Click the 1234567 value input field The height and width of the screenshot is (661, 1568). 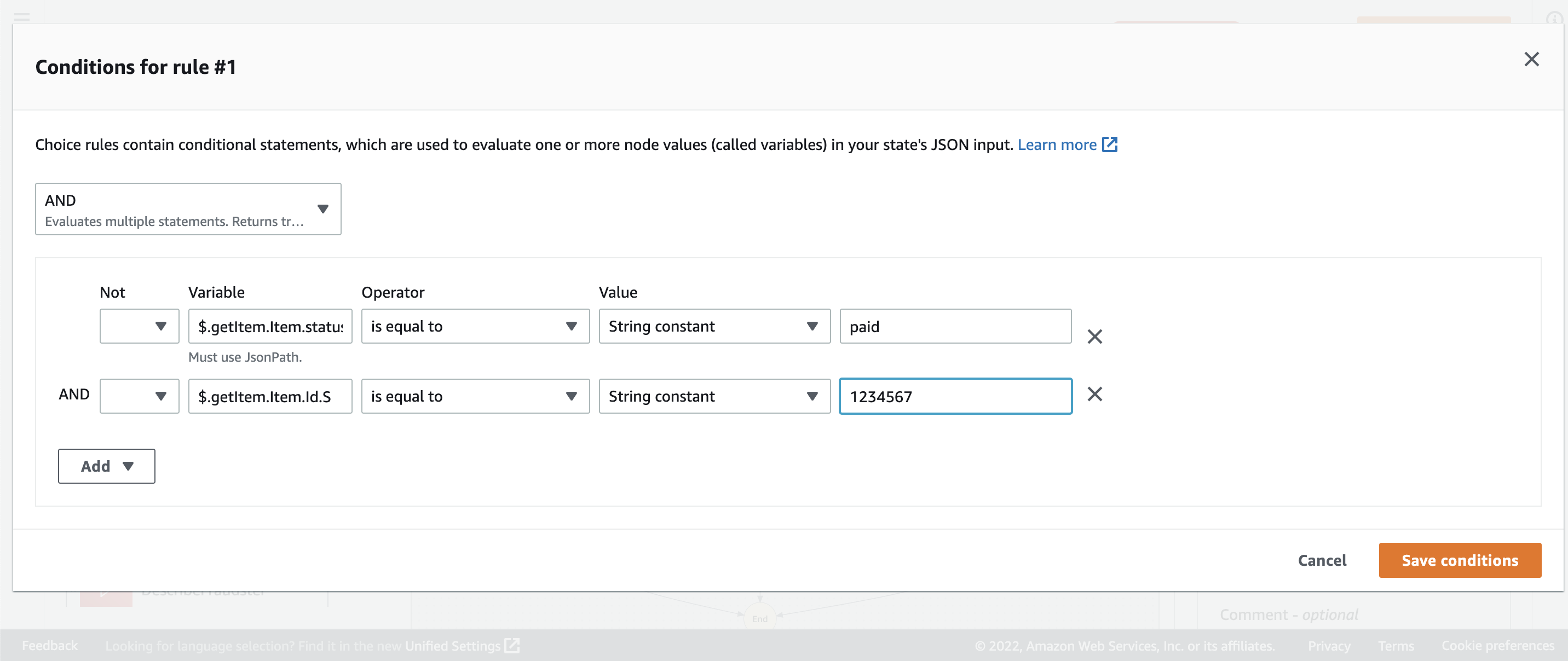(x=955, y=397)
